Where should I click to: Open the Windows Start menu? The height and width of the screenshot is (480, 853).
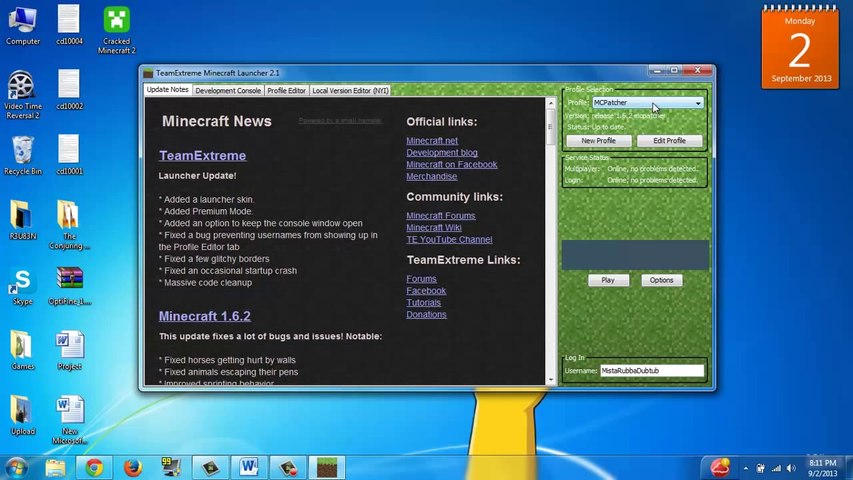pos(16,467)
